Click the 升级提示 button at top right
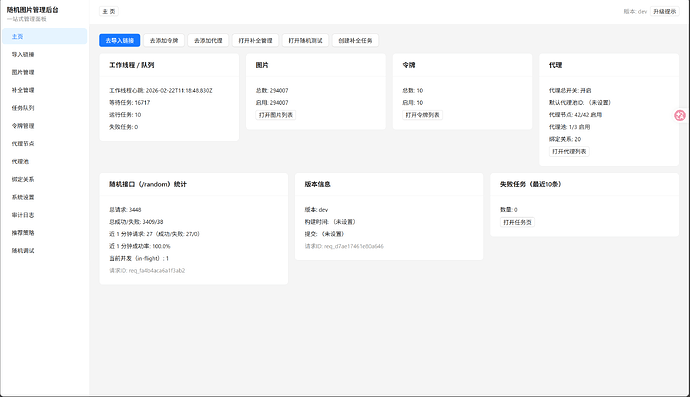This screenshot has height=397, width=690. click(664, 11)
